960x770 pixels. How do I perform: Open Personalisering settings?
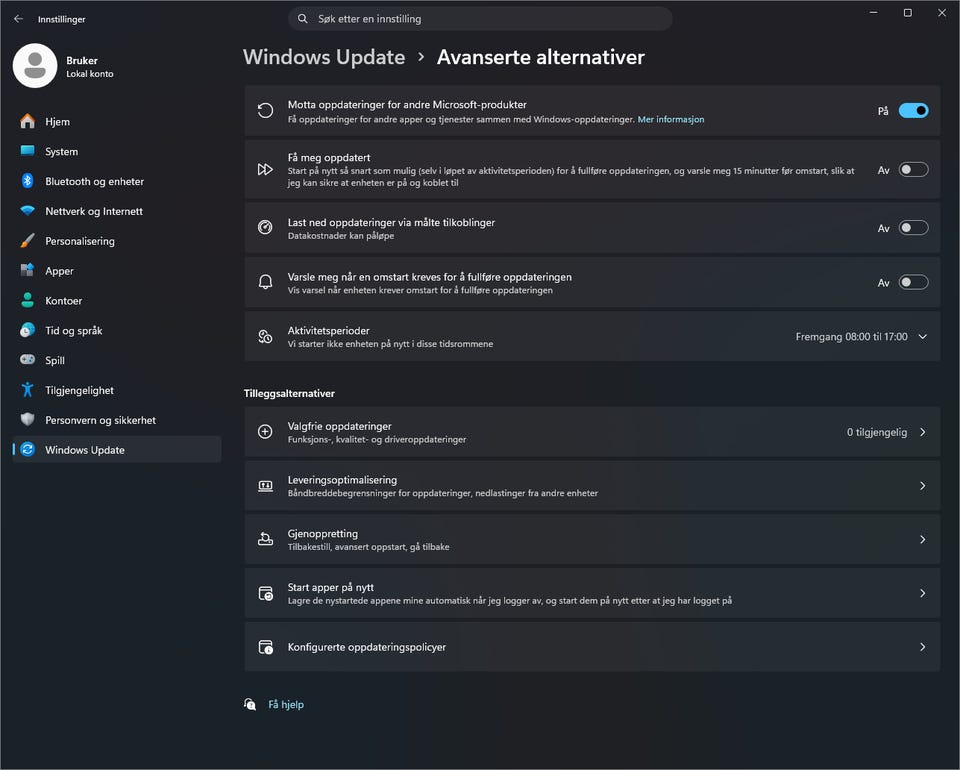tap(117, 241)
